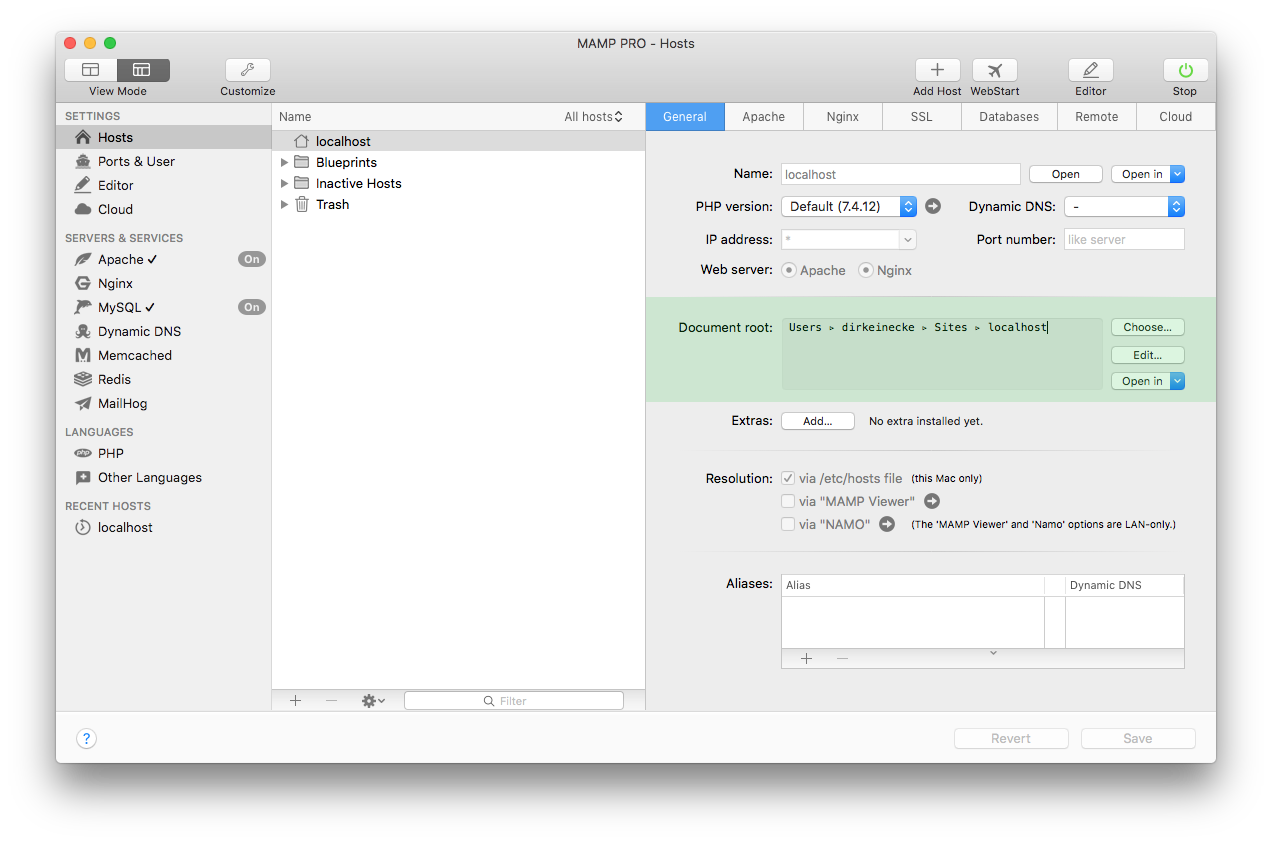
Task: Switch to the SSL tab
Action: [x=920, y=116]
